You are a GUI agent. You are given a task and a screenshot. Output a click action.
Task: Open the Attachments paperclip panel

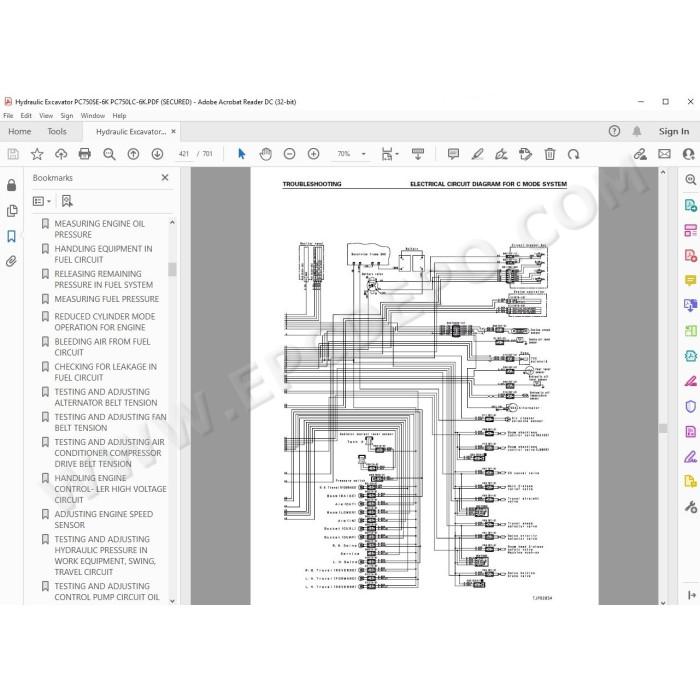coord(12,261)
